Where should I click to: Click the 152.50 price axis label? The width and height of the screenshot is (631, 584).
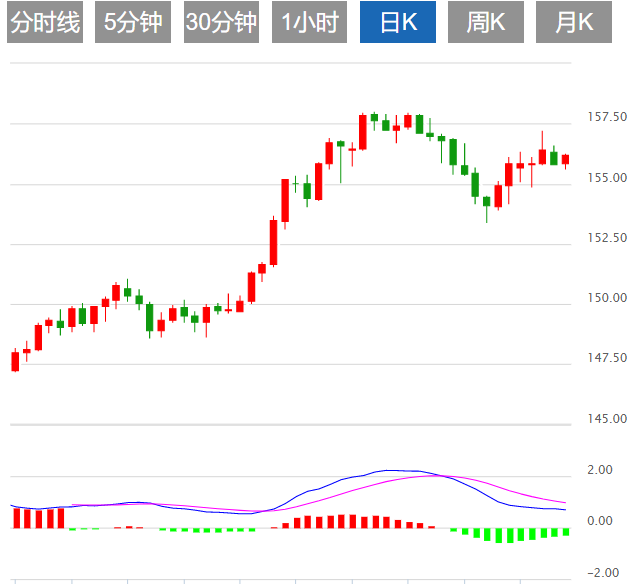pyautogui.click(x=607, y=237)
